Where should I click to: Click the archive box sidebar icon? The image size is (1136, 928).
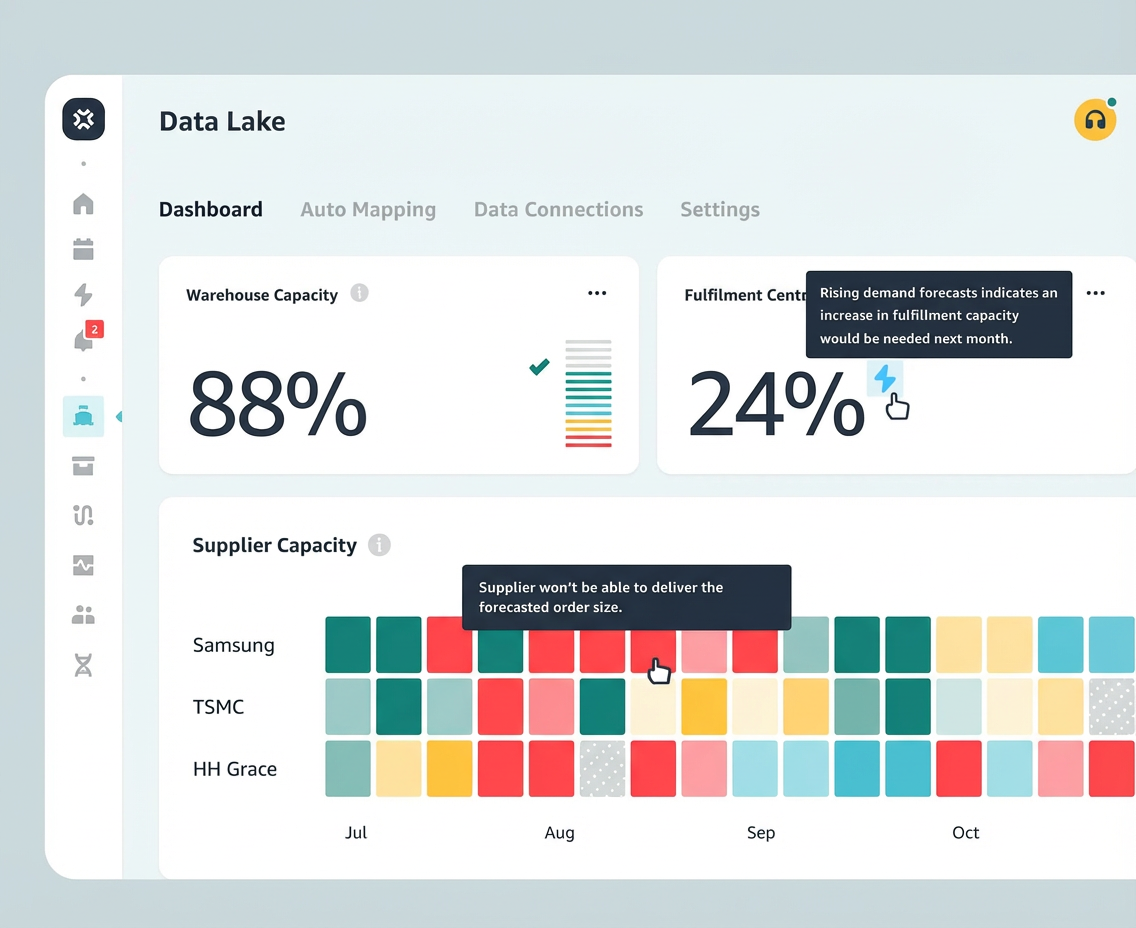tap(84, 466)
